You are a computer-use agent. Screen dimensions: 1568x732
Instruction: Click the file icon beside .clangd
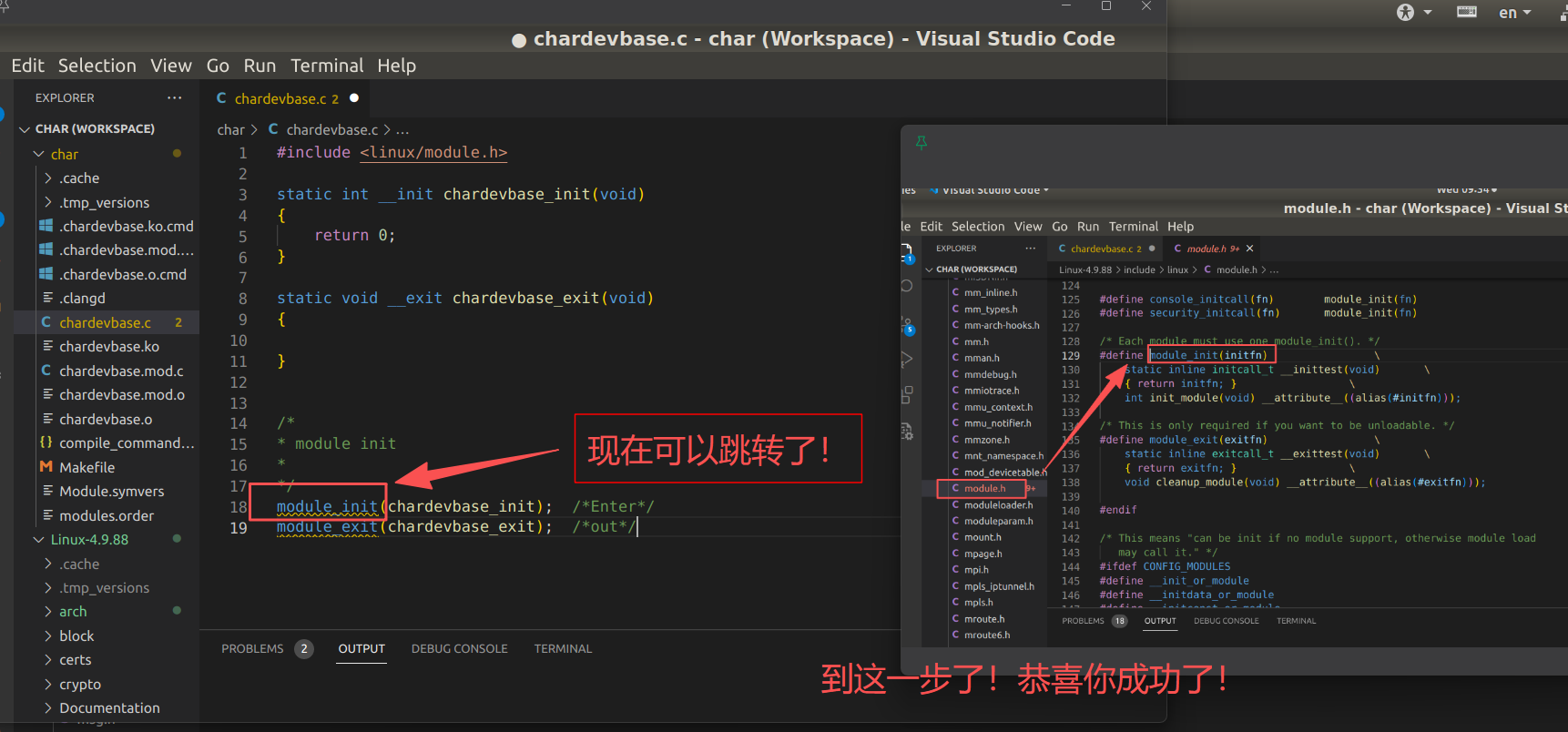(x=47, y=298)
